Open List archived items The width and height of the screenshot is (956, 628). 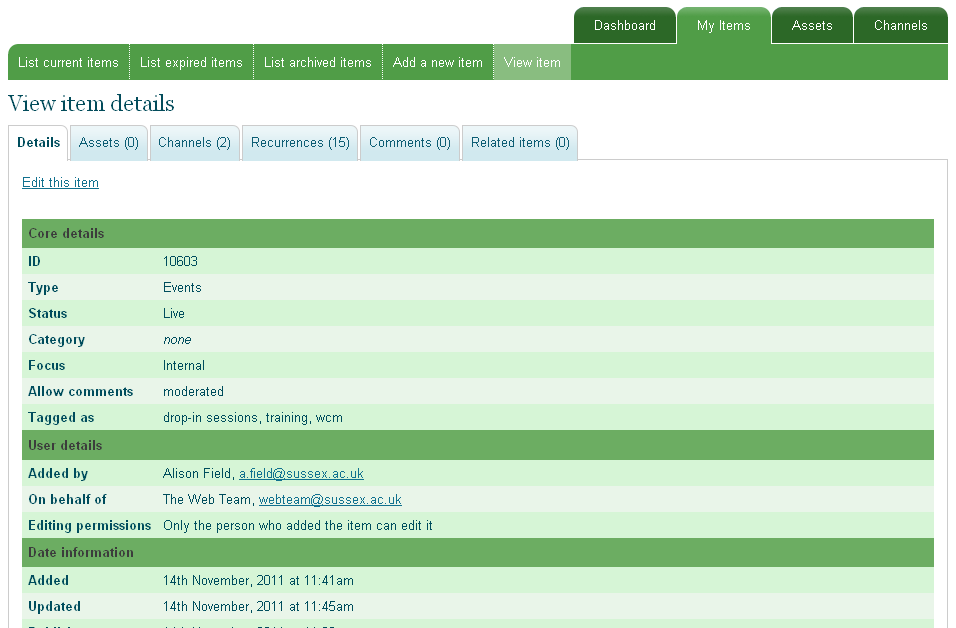pyautogui.click(x=318, y=62)
